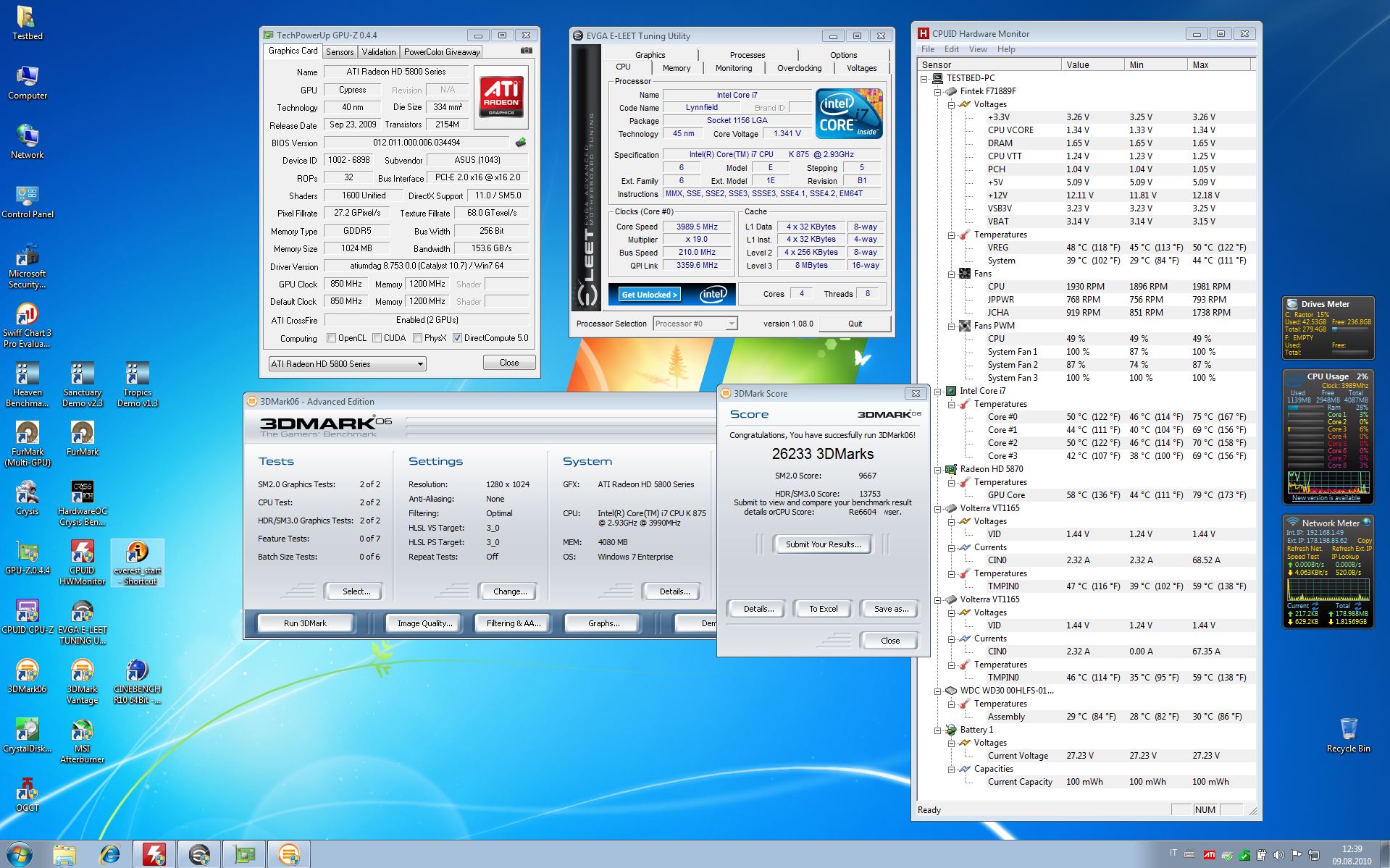Select the CPUID CPU-Z desktop icon
The width and height of the screenshot is (1390, 868).
click(27, 617)
